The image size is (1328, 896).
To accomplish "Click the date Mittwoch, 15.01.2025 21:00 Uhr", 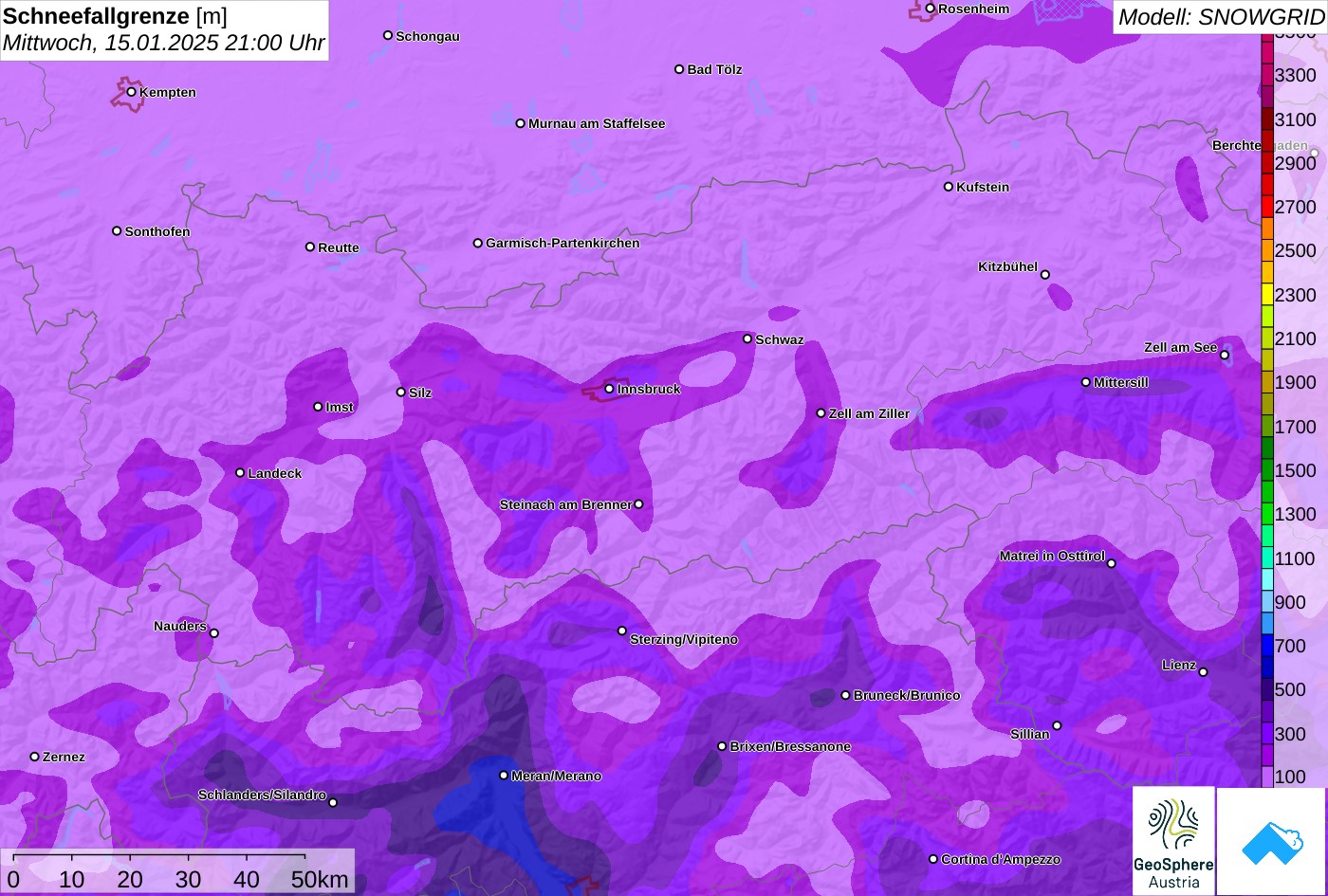I will [164, 44].
